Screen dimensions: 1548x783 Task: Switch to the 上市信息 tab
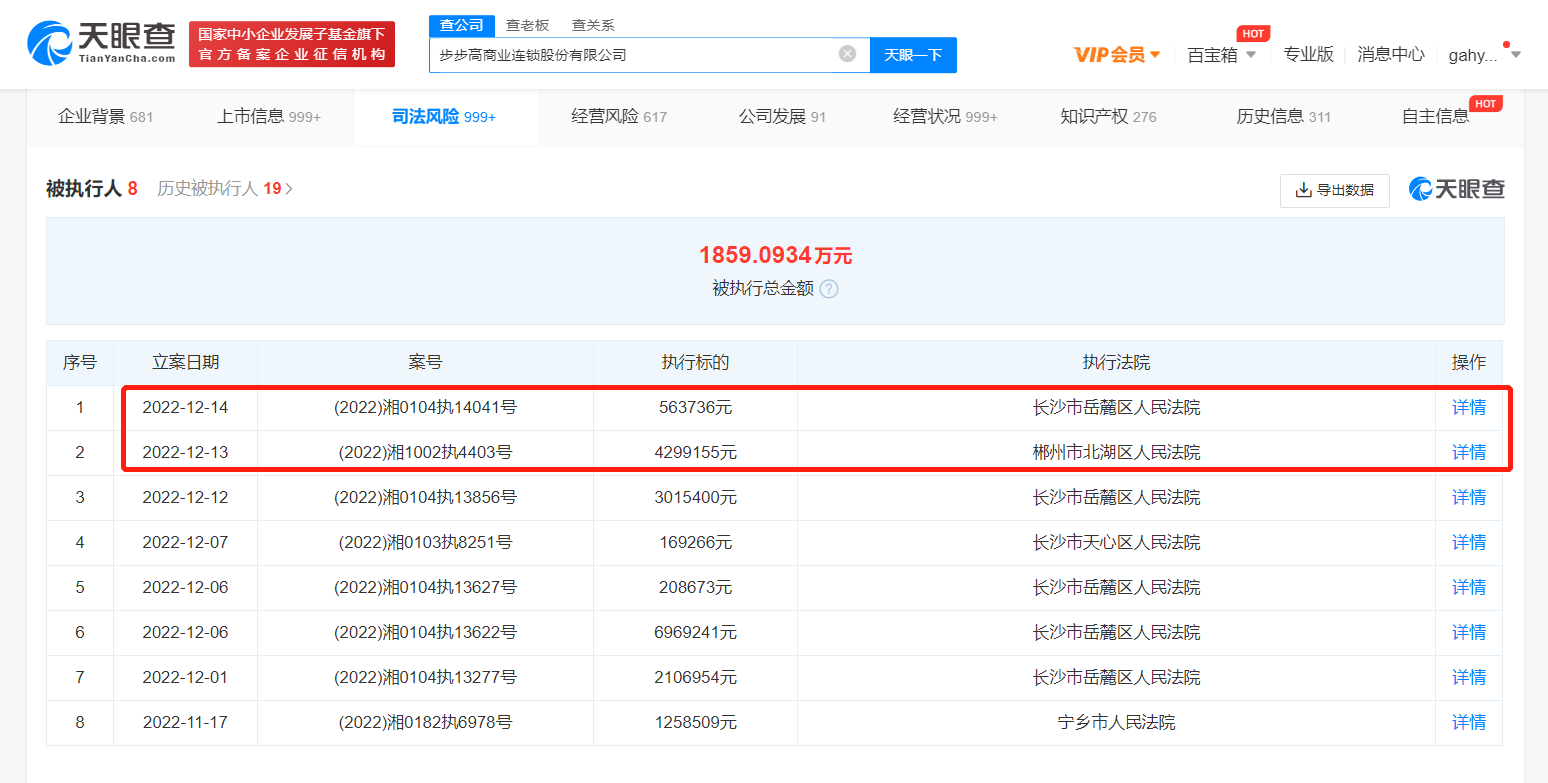pyautogui.click(x=269, y=117)
